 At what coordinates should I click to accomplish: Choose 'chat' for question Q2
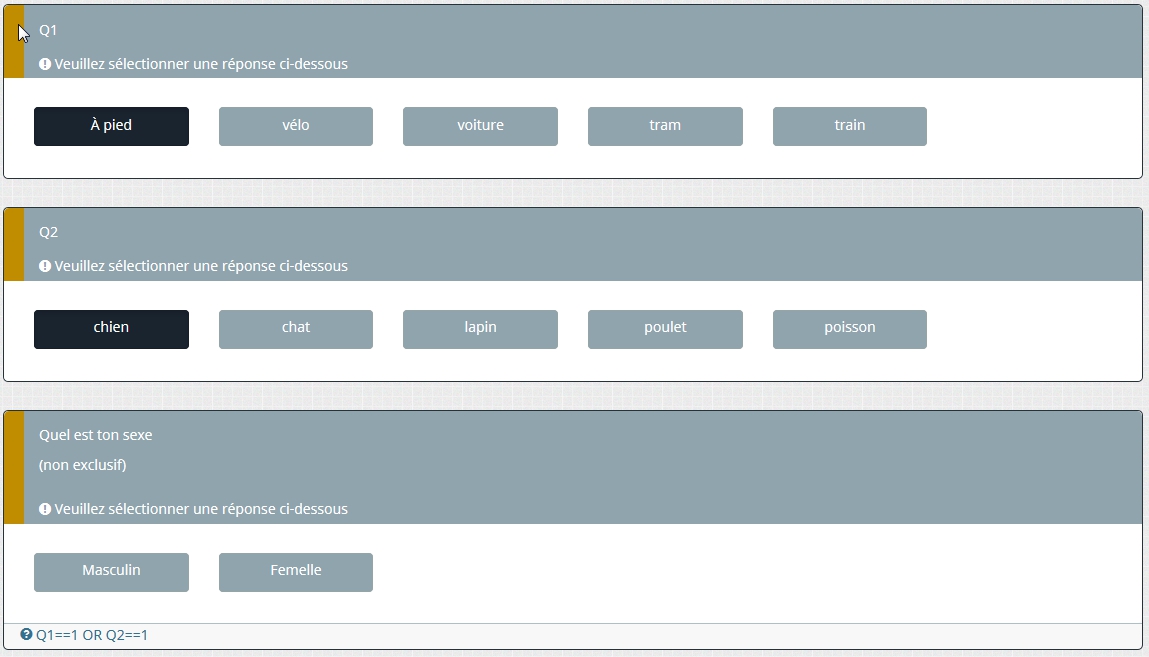(x=296, y=329)
